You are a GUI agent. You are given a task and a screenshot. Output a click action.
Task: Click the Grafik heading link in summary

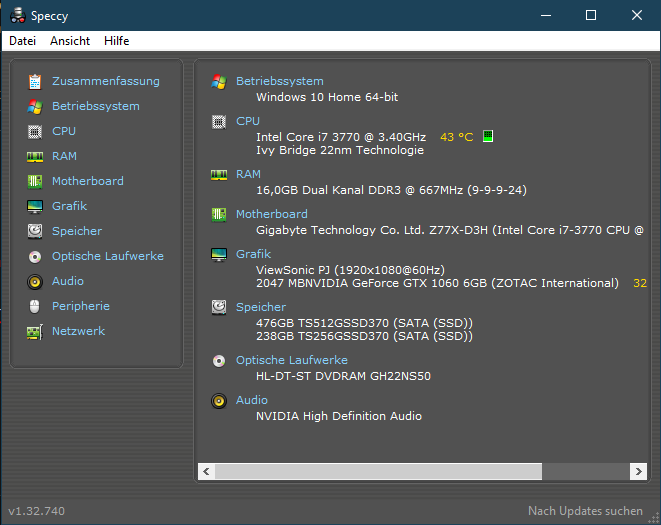(x=253, y=254)
